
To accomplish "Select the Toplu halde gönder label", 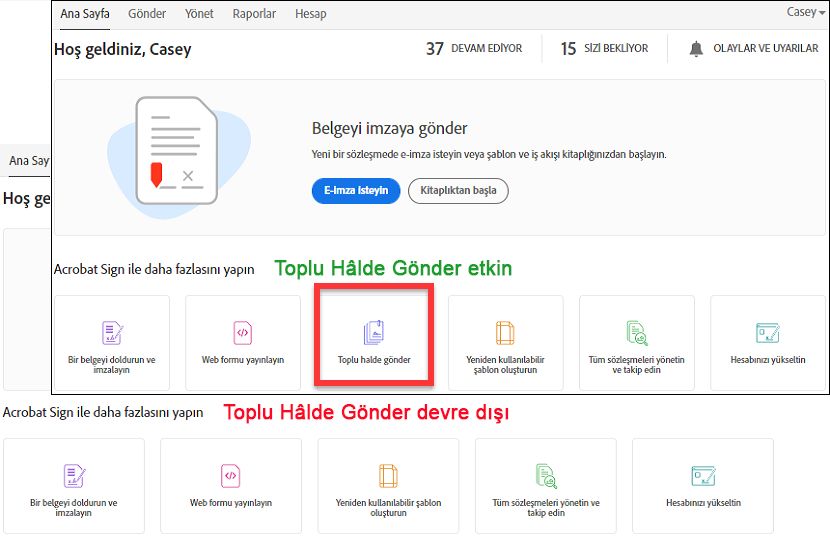I will click(x=374, y=360).
